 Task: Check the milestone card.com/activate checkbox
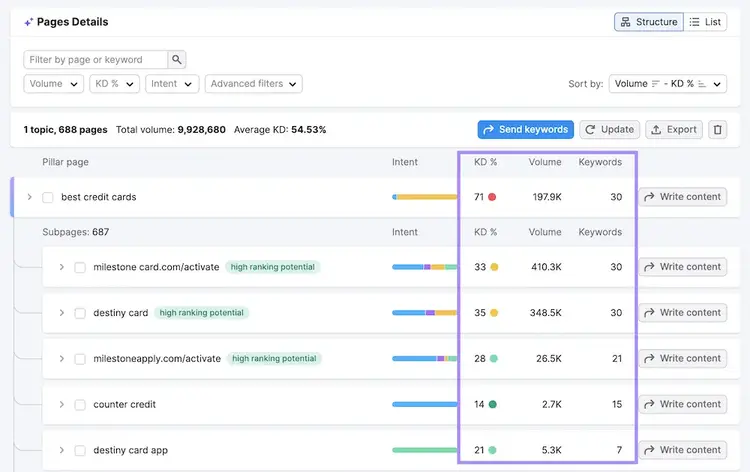tap(80, 267)
